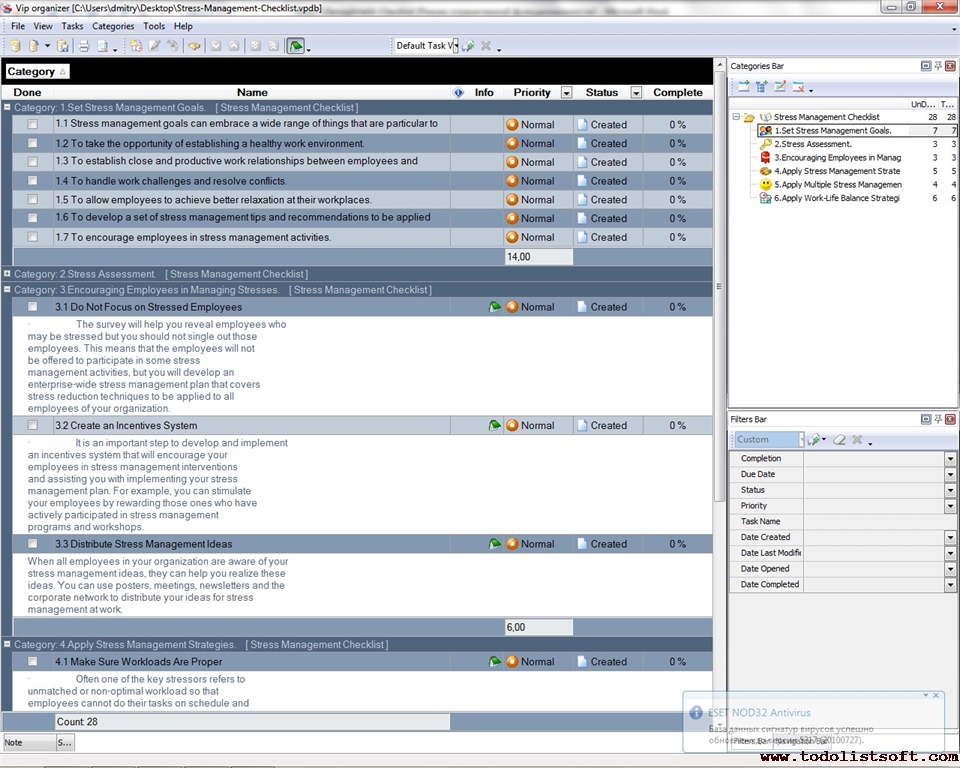
Task: Click the green note flag on task 3.2
Action: pyautogui.click(x=494, y=426)
